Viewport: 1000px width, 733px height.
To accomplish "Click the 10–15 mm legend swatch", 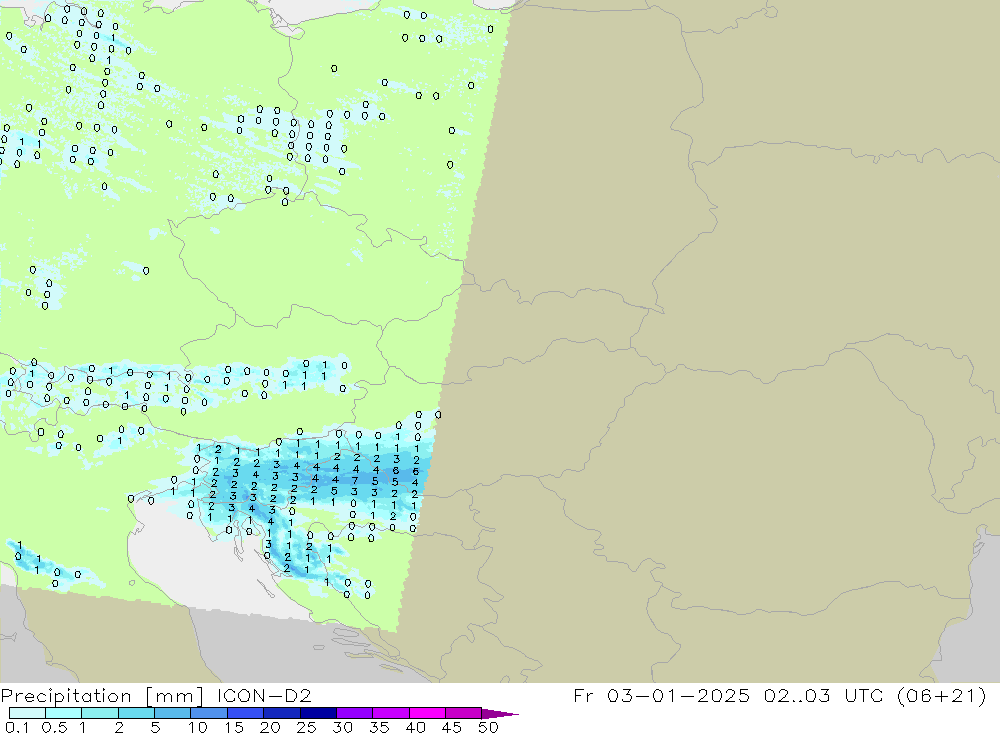I will [x=209, y=713].
